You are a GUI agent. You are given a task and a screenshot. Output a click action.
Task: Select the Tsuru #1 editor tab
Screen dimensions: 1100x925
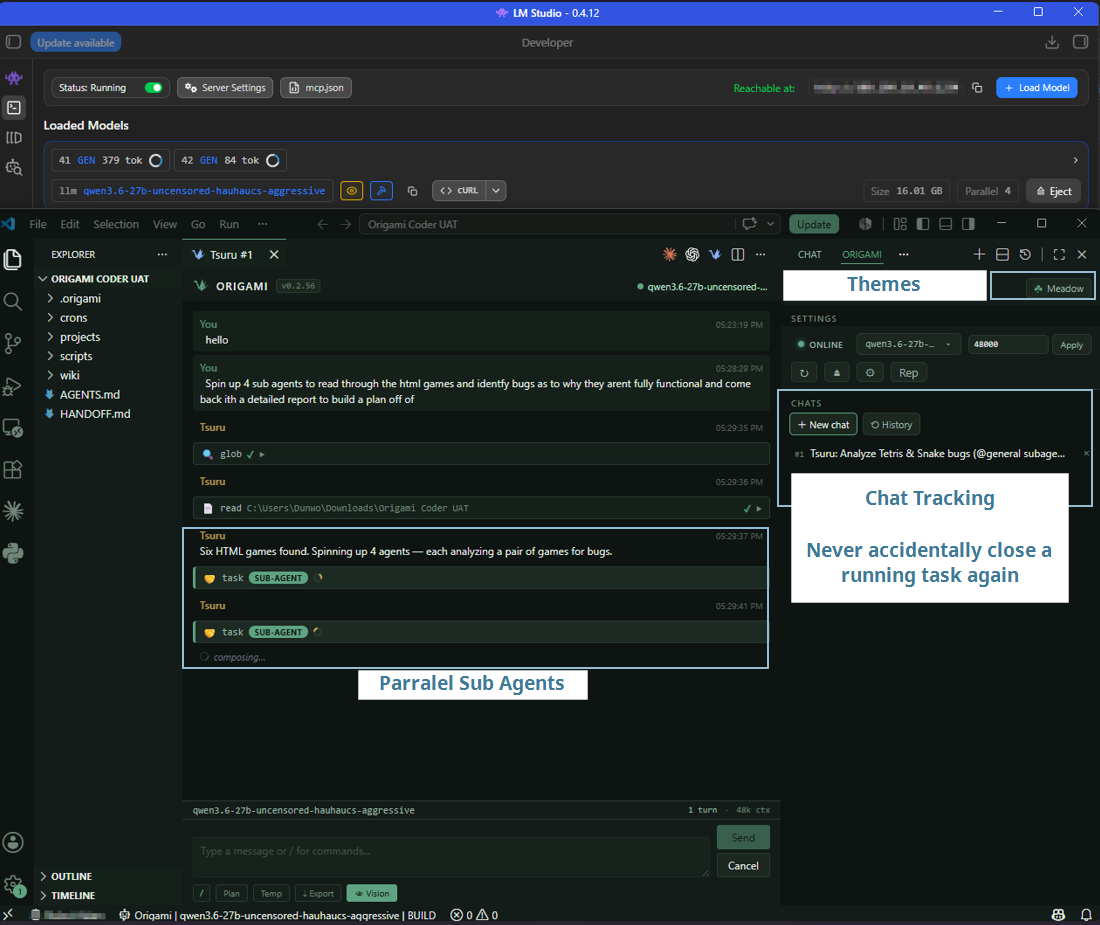[x=231, y=255]
